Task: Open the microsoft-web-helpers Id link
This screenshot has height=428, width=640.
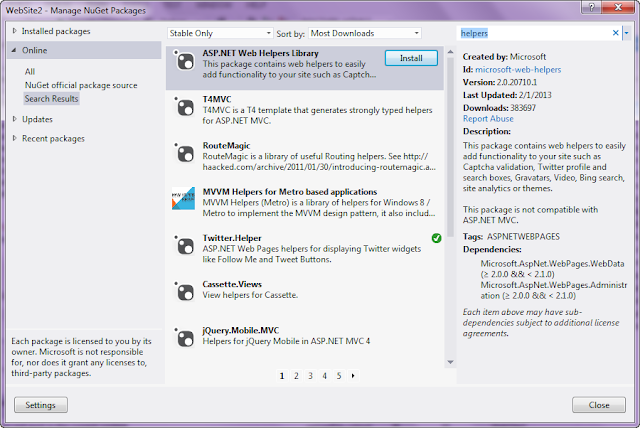Action: pyautogui.click(x=518, y=70)
